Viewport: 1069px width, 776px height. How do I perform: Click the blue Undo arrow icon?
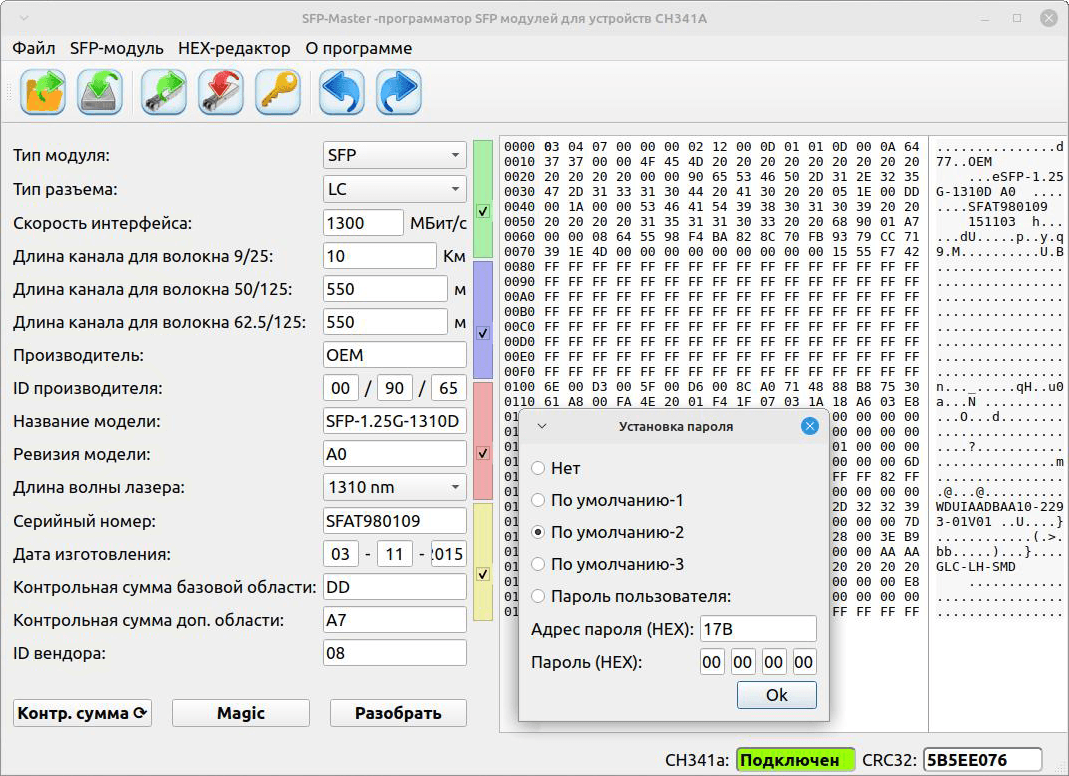pyautogui.click(x=340, y=91)
